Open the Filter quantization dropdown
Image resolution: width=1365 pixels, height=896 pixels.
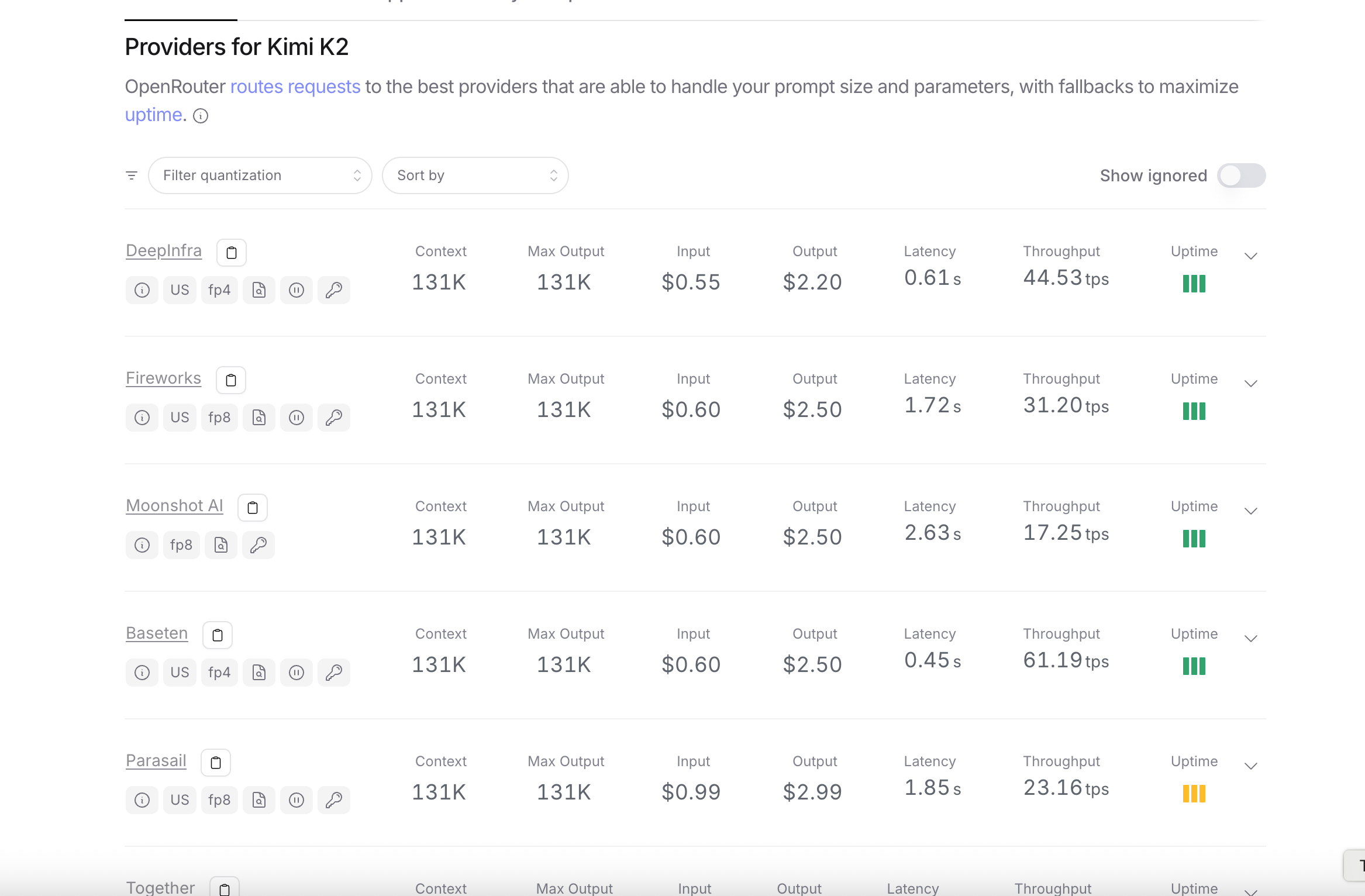[x=260, y=175]
